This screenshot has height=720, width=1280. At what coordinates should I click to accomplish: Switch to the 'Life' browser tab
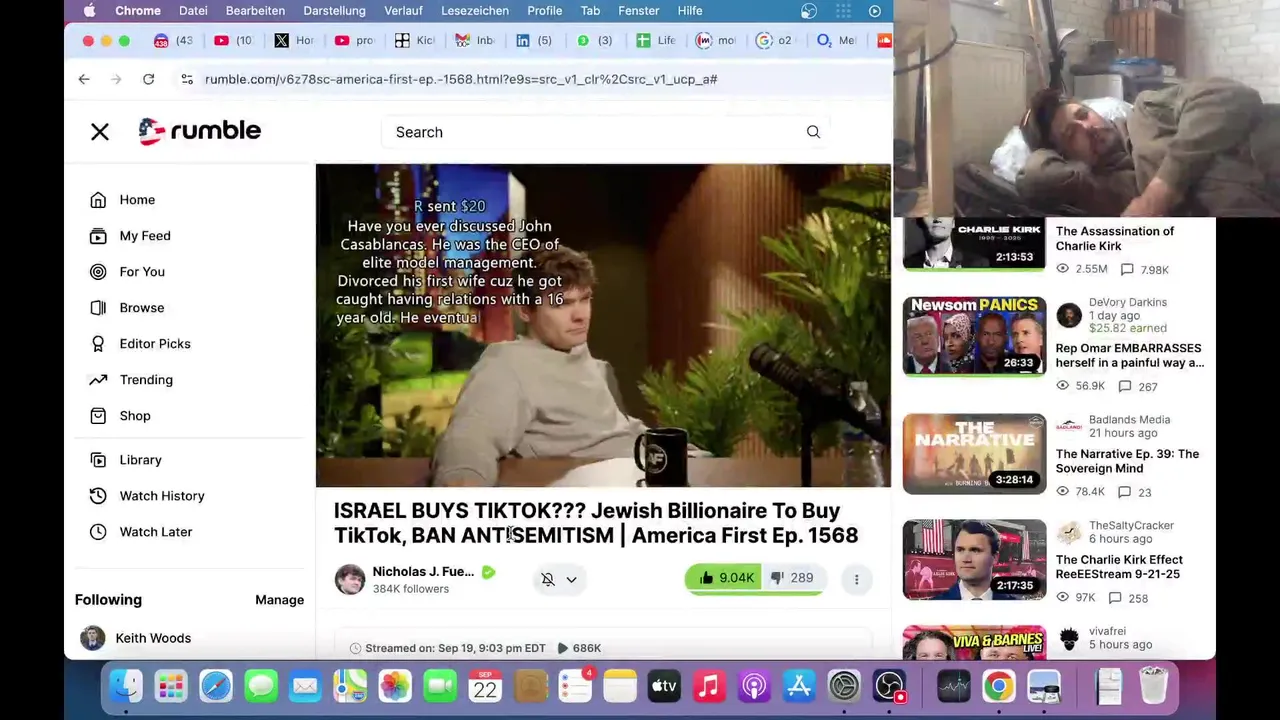pyautogui.click(x=656, y=40)
